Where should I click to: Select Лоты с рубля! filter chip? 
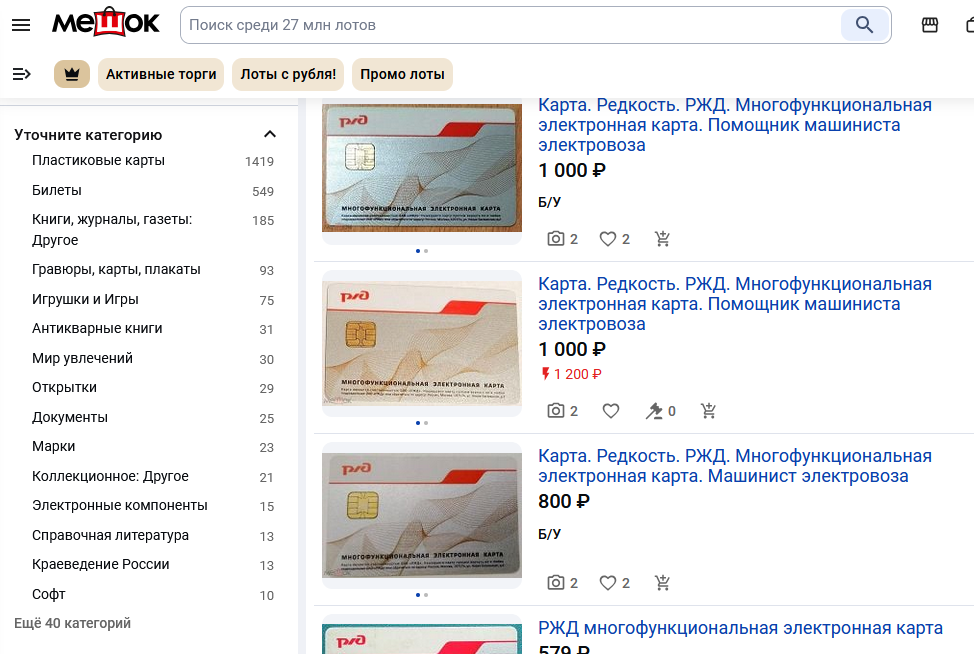coord(288,75)
